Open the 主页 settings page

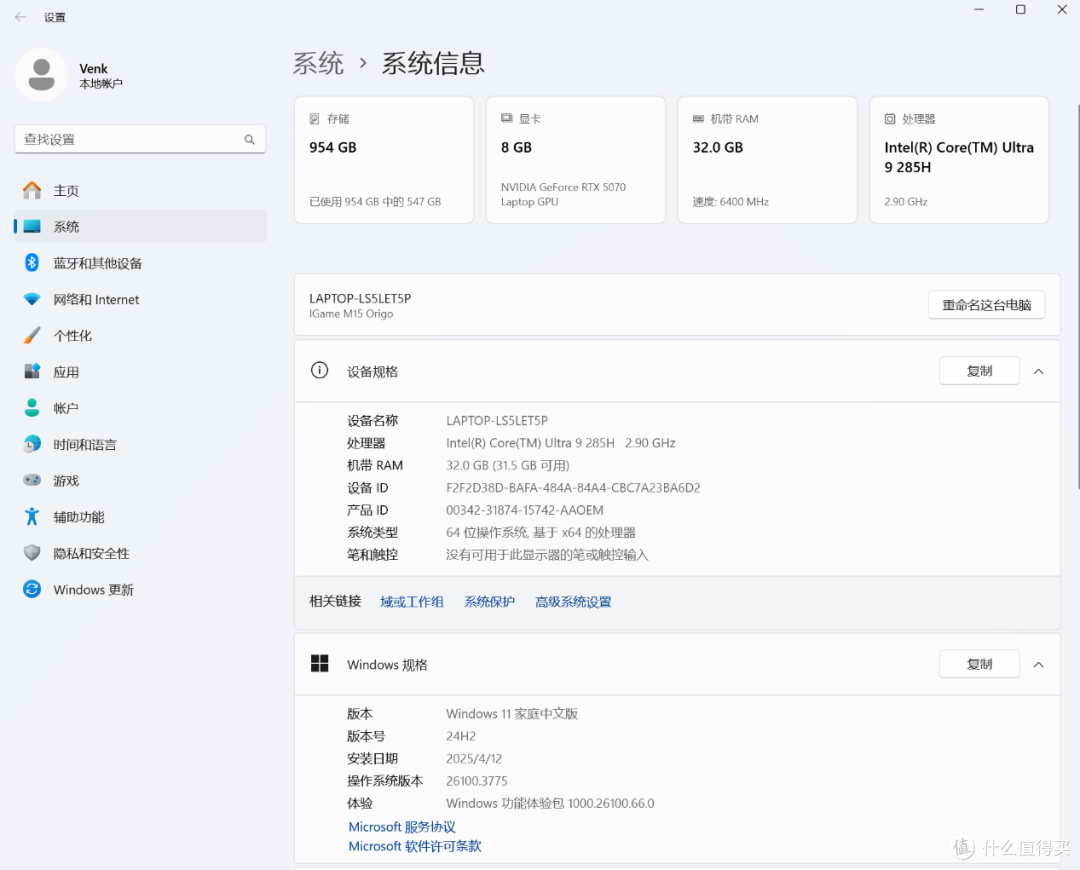(140, 191)
